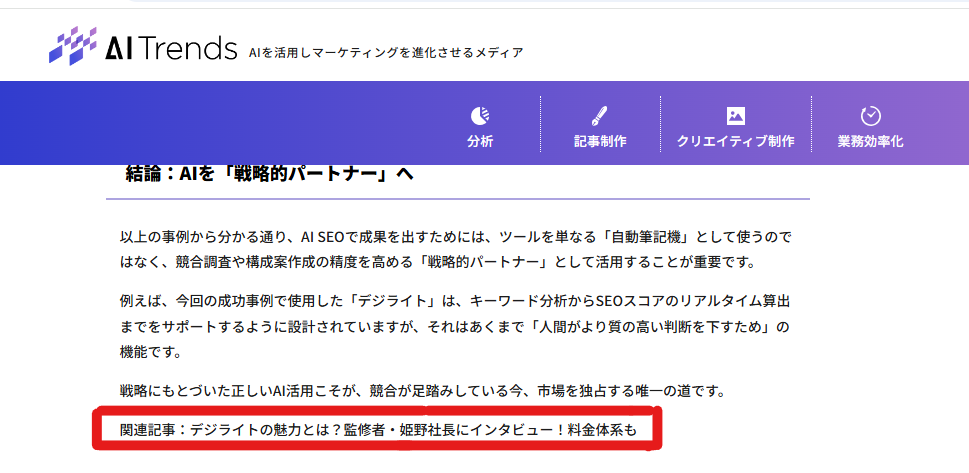Select the 記事制作 menu label
This screenshot has height=473, width=969.
click(600, 141)
